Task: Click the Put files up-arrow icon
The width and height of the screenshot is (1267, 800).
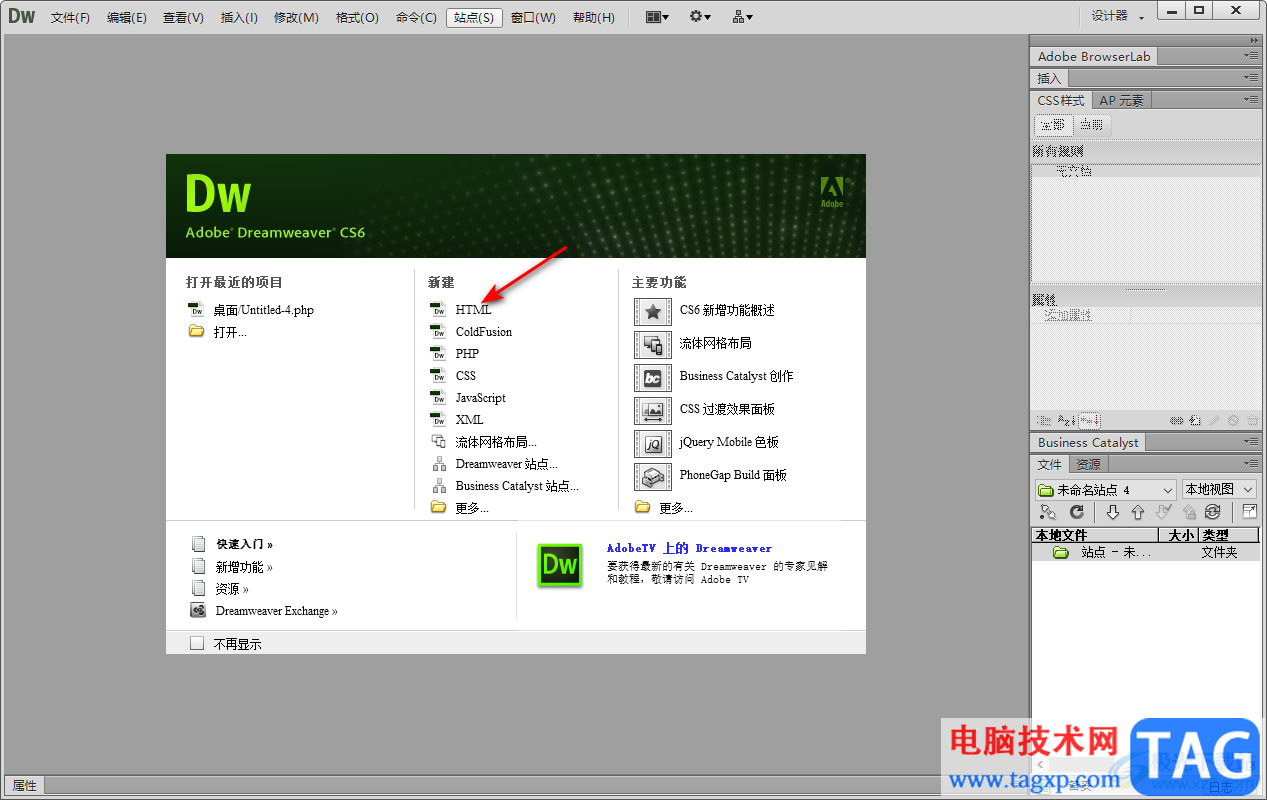Action: 1137,512
